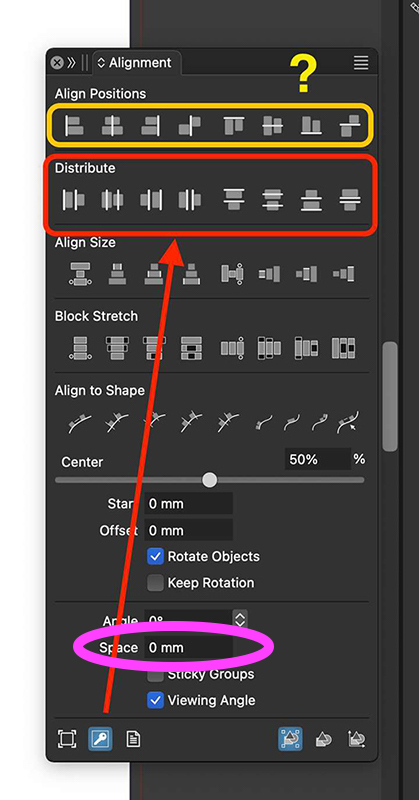Screen dimensions: 419x800
Task: Select first Align Size icon
Action: 80,274
